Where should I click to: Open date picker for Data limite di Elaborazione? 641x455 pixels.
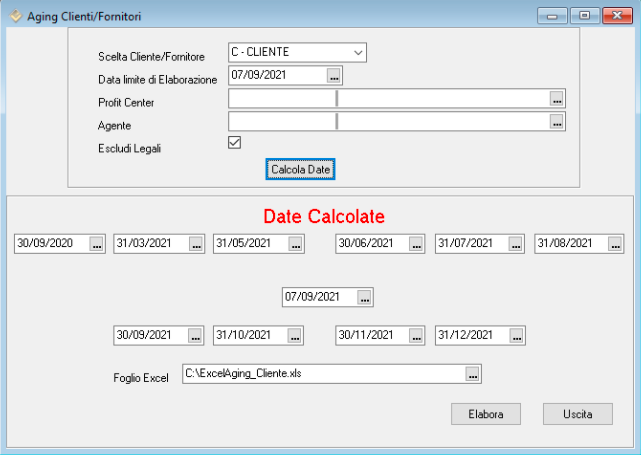[x=334, y=75]
